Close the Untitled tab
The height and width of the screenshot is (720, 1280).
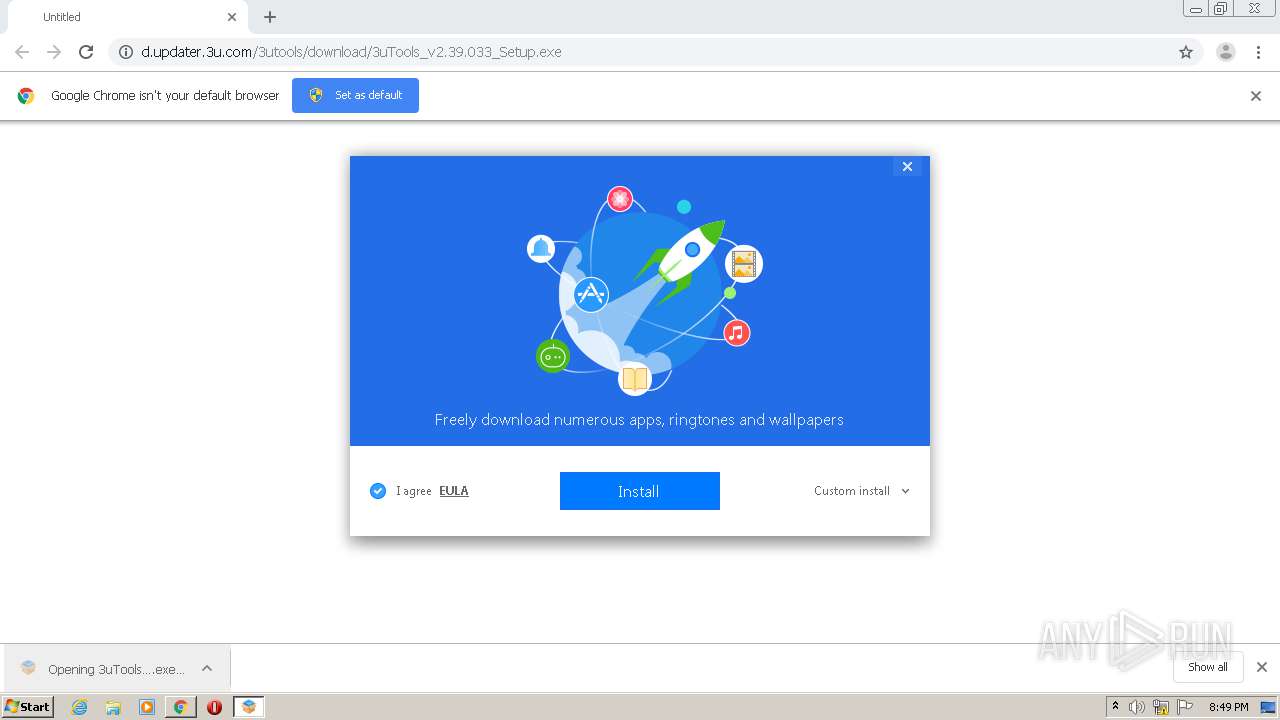point(232,17)
